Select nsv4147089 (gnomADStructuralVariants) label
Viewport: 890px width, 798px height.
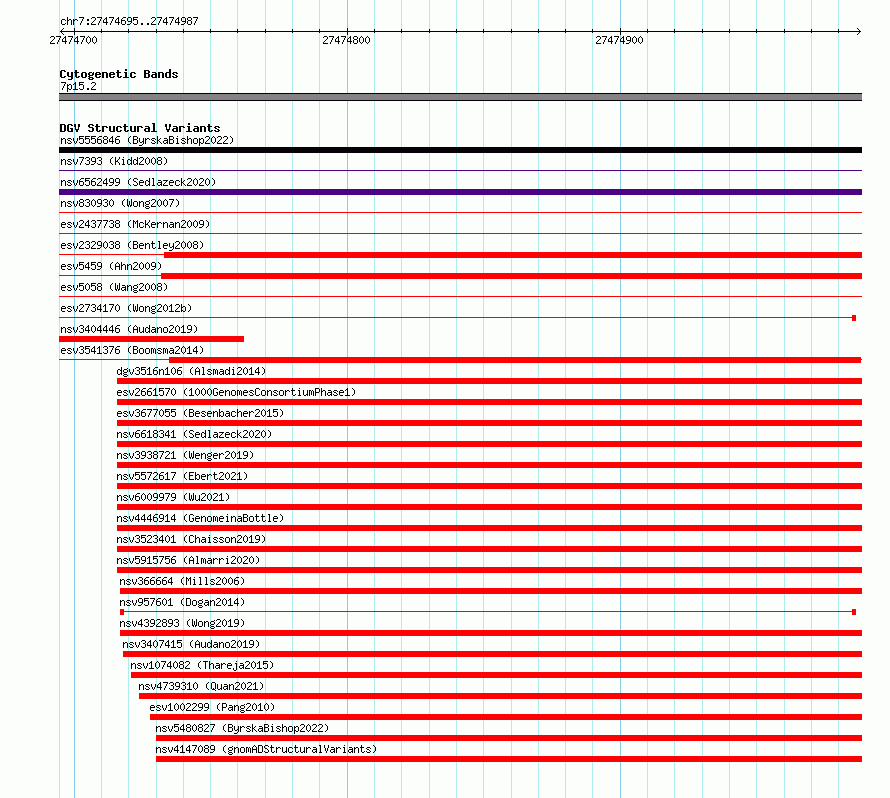coord(266,749)
